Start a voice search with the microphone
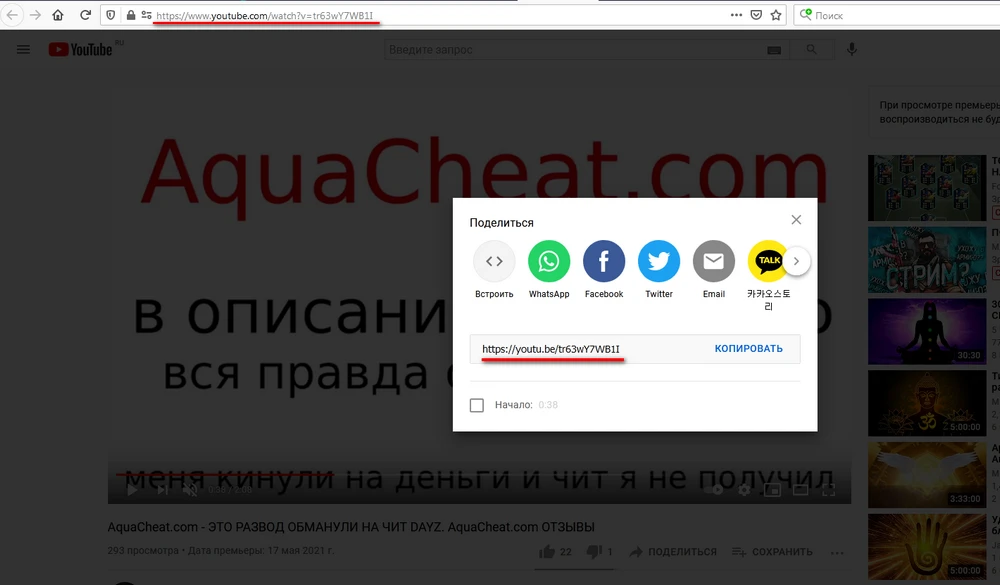The image size is (1000, 585). [851, 48]
